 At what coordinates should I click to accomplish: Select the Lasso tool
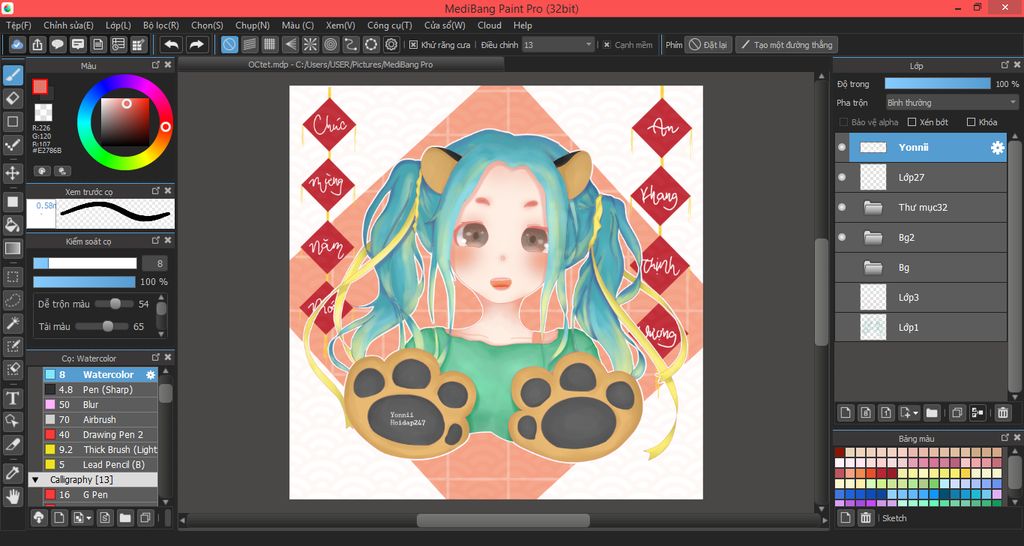point(12,300)
